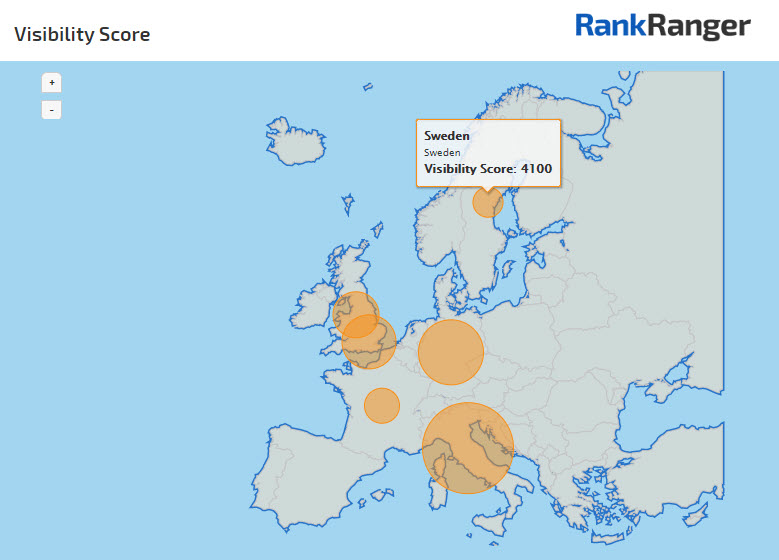
Task: Select the large bubble over Italy
Action: point(468,448)
